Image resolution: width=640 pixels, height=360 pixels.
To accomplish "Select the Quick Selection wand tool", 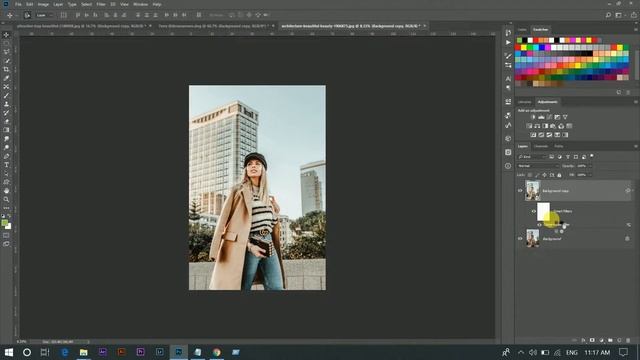I will [6, 61].
